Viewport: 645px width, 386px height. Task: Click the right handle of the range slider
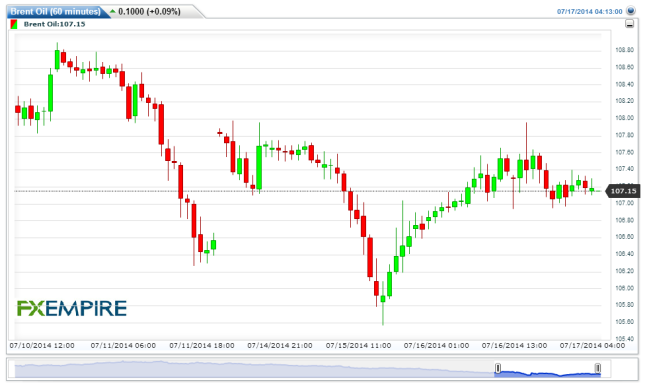tap(598, 367)
